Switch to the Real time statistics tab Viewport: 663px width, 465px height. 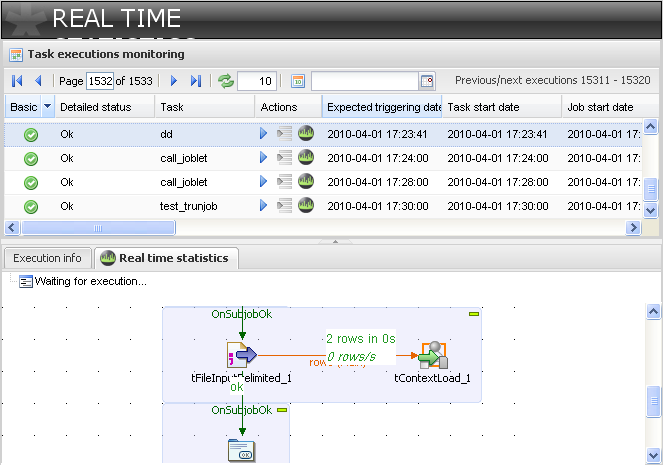(x=166, y=258)
